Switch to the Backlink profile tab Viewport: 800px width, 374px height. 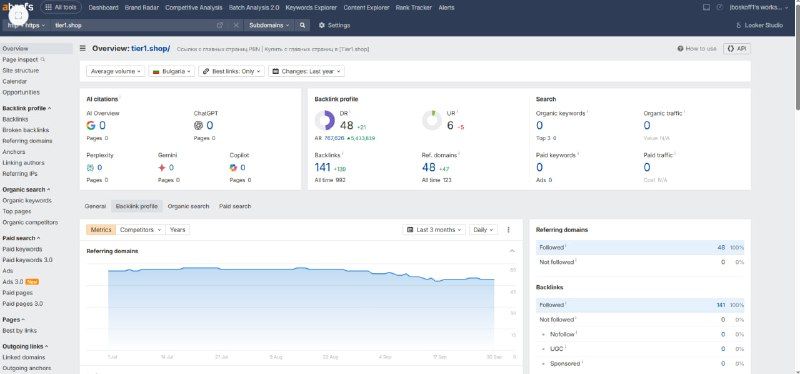click(137, 206)
